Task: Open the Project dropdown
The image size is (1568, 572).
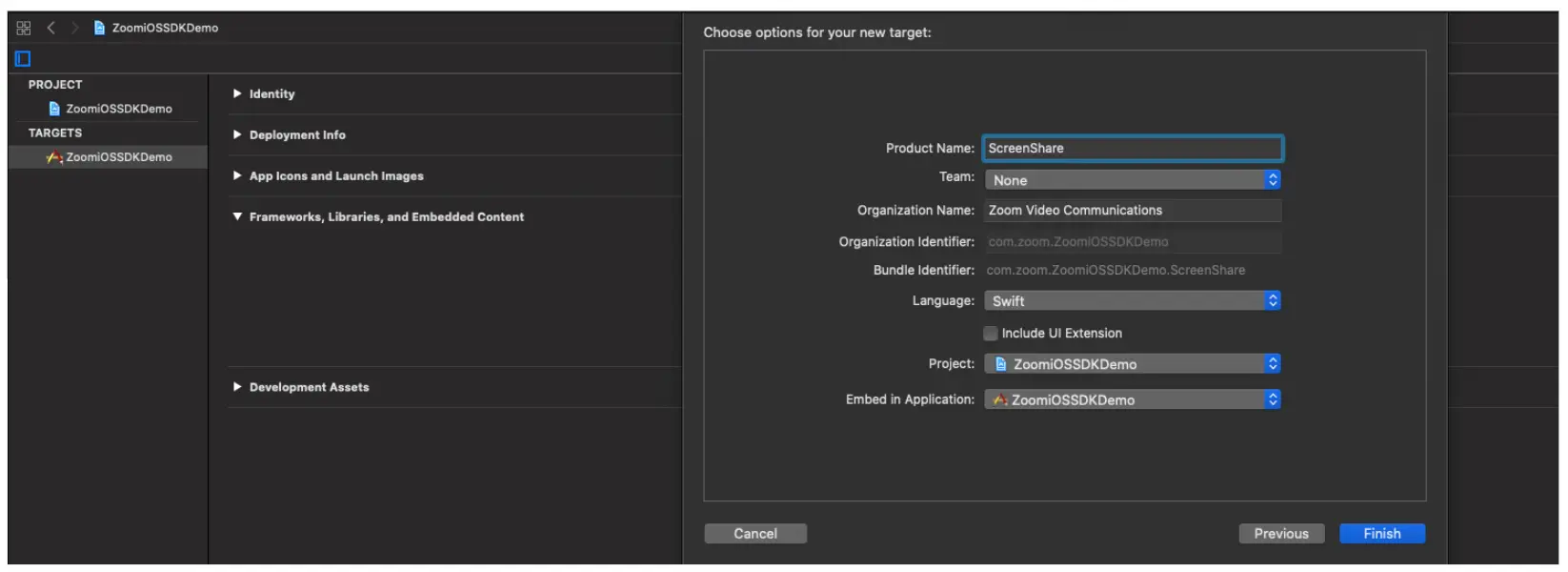Action: click(x=1132, y=364)
